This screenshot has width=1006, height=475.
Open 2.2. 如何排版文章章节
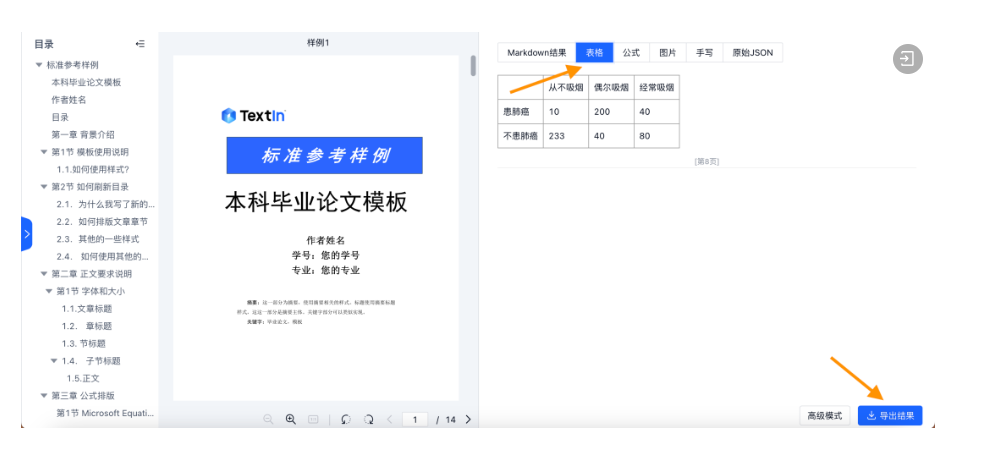point(102,221)
